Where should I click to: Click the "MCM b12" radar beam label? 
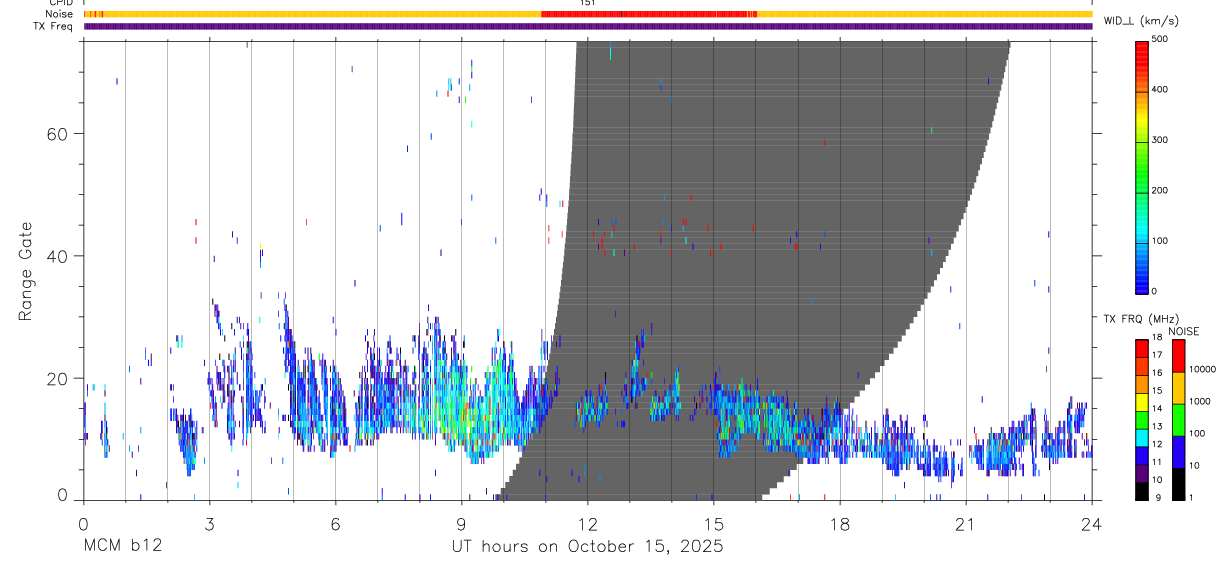(123, 546)
